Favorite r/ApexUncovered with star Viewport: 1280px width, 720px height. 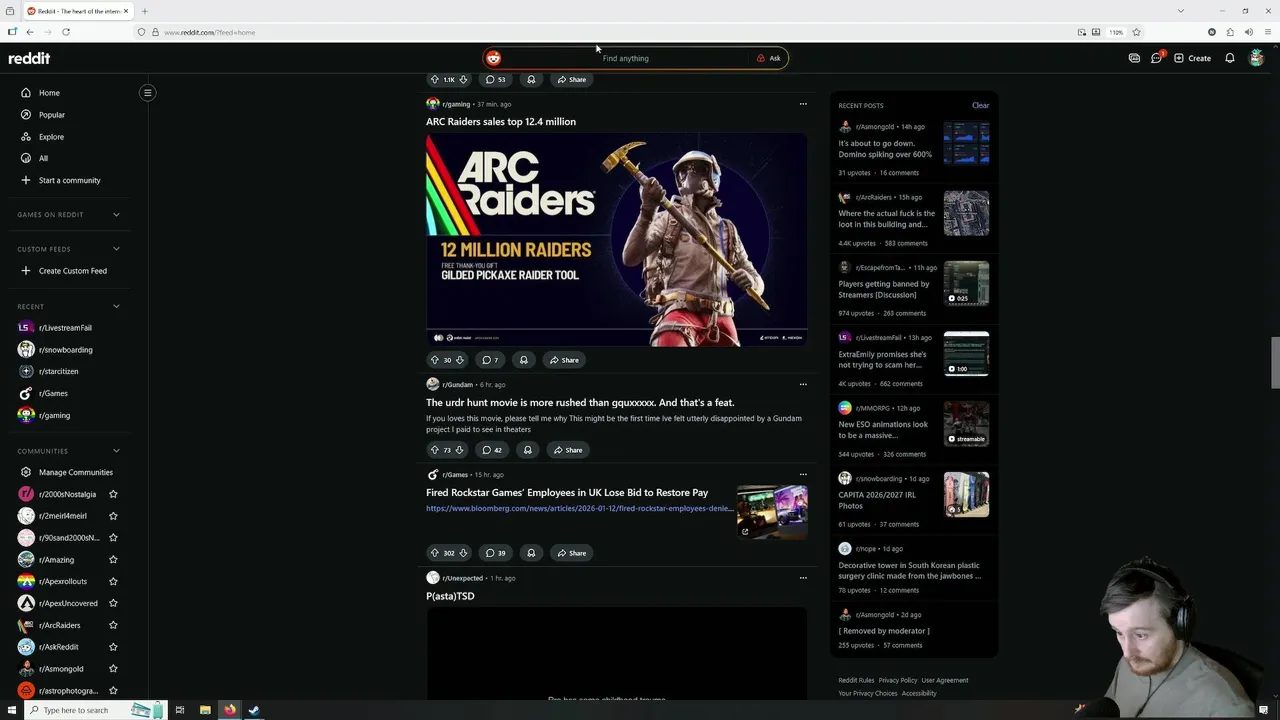(x=113, y=603)
